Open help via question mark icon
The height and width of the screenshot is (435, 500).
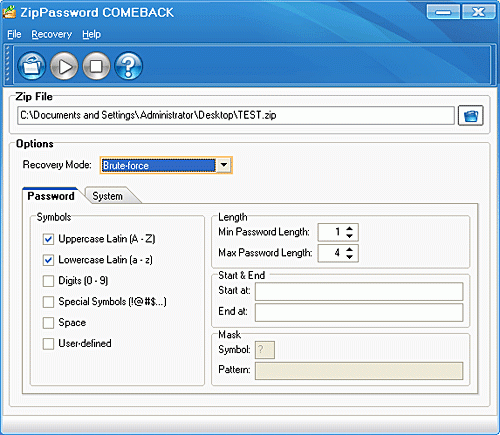pos(128,66)
